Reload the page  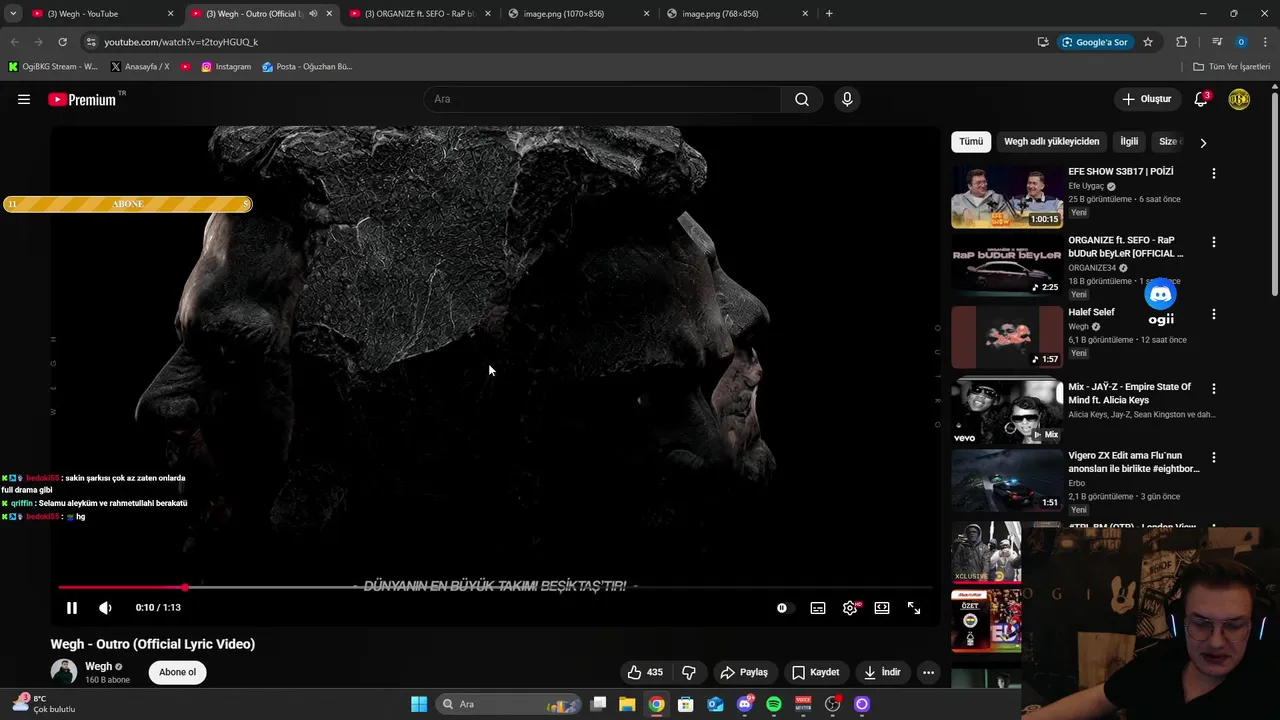(62, 42)
